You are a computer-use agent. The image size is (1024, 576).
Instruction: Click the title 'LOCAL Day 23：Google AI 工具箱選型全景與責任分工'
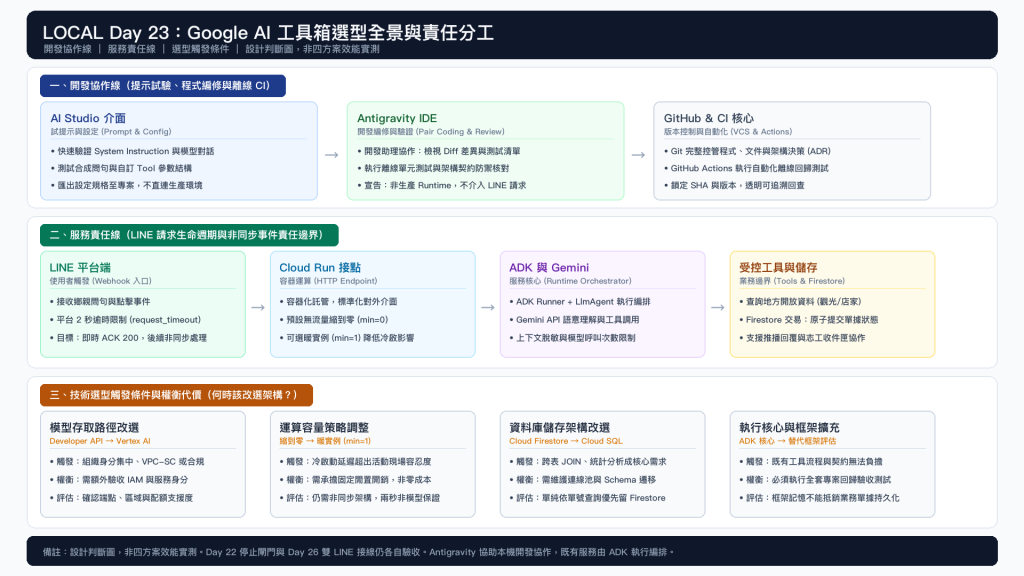click(x=268, y=32)
